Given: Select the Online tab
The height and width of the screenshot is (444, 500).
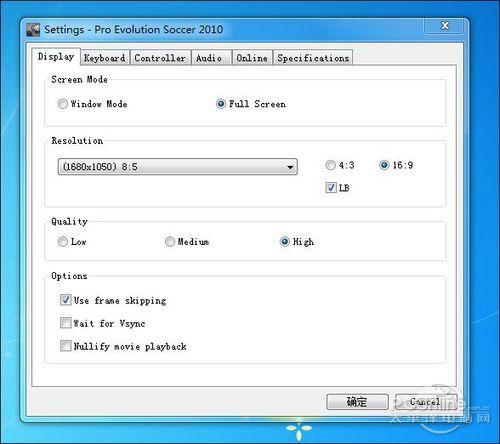Looking at the screenshot, I should (252, 58).
